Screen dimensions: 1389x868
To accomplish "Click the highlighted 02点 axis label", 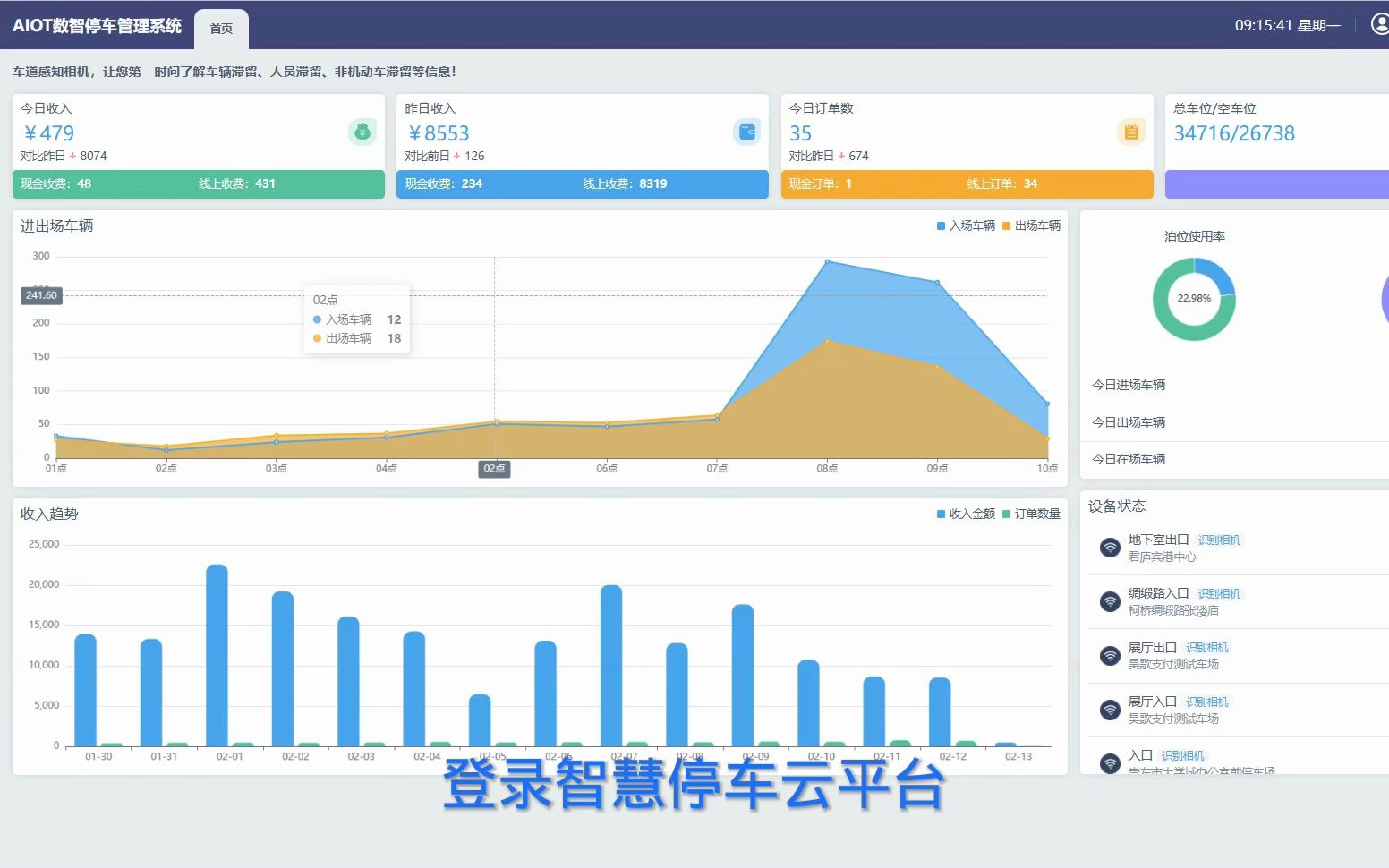I will tap(494, 468).
